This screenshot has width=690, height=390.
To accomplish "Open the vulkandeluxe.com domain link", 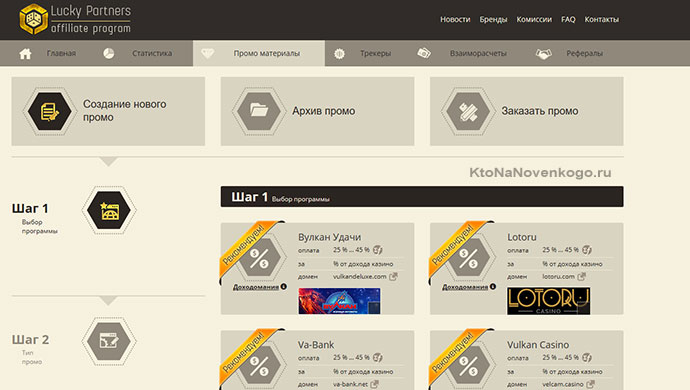I will [360, 276].
